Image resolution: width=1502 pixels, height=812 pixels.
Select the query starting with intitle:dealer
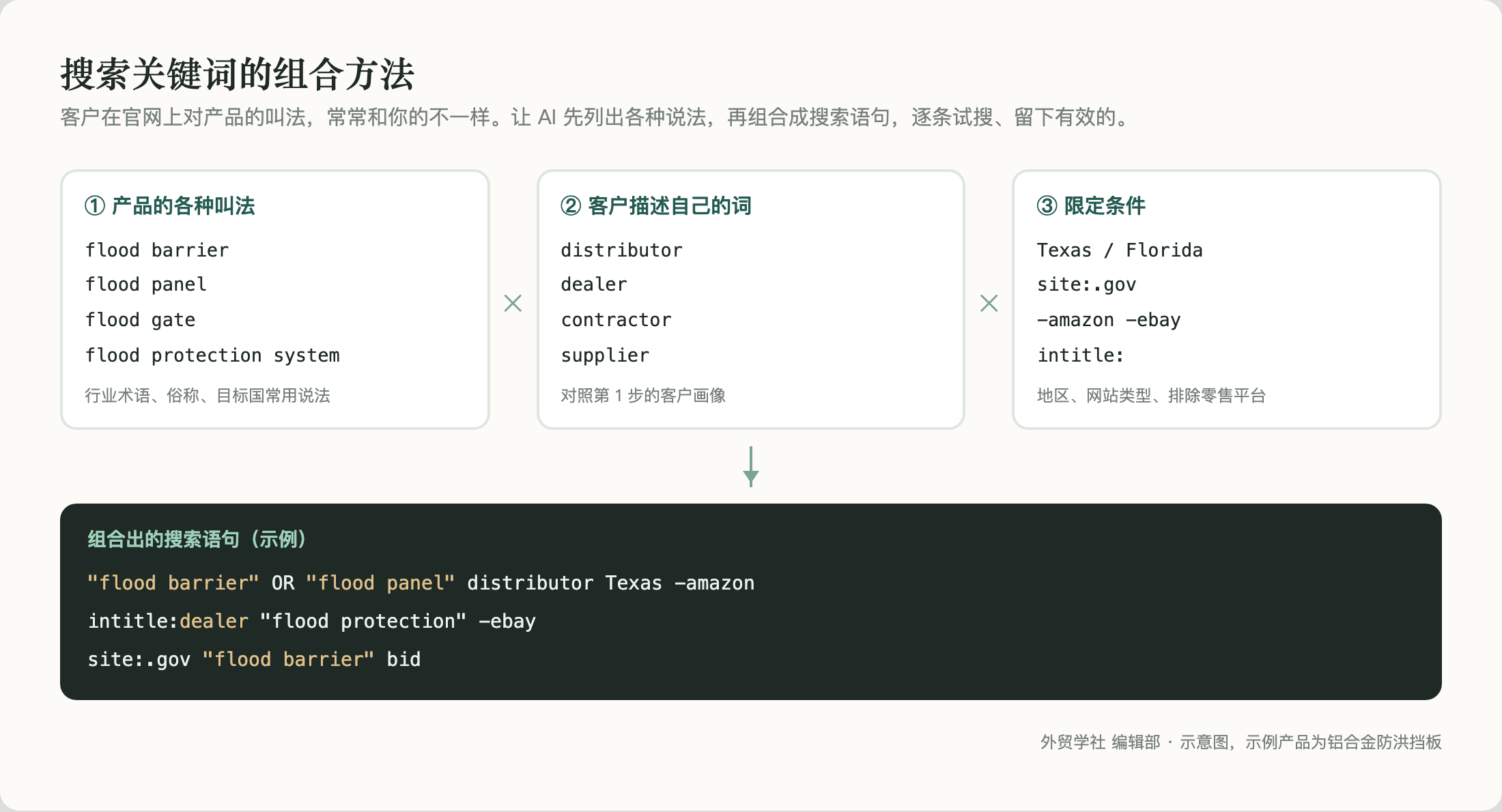(312, 621)
